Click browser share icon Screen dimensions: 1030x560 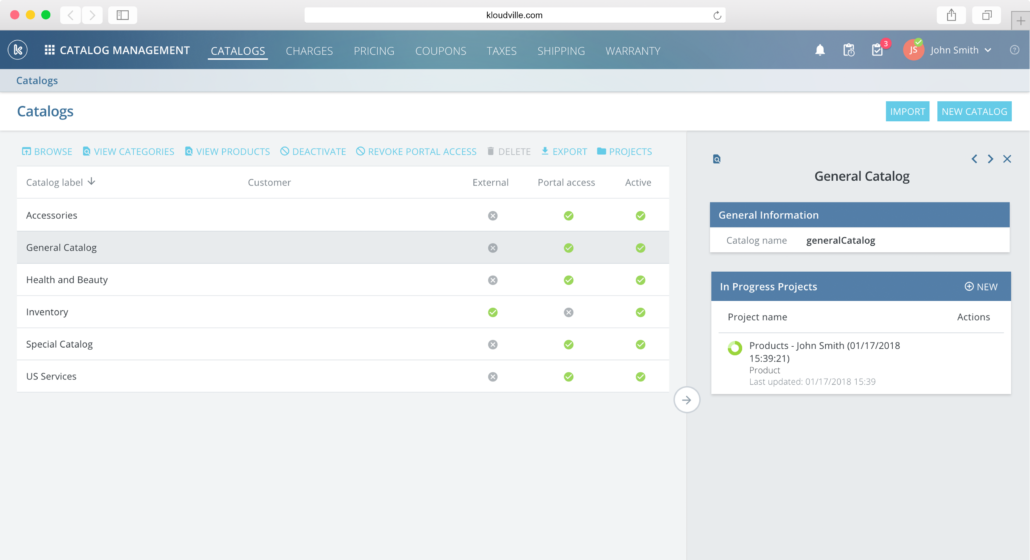pos(951,15)
